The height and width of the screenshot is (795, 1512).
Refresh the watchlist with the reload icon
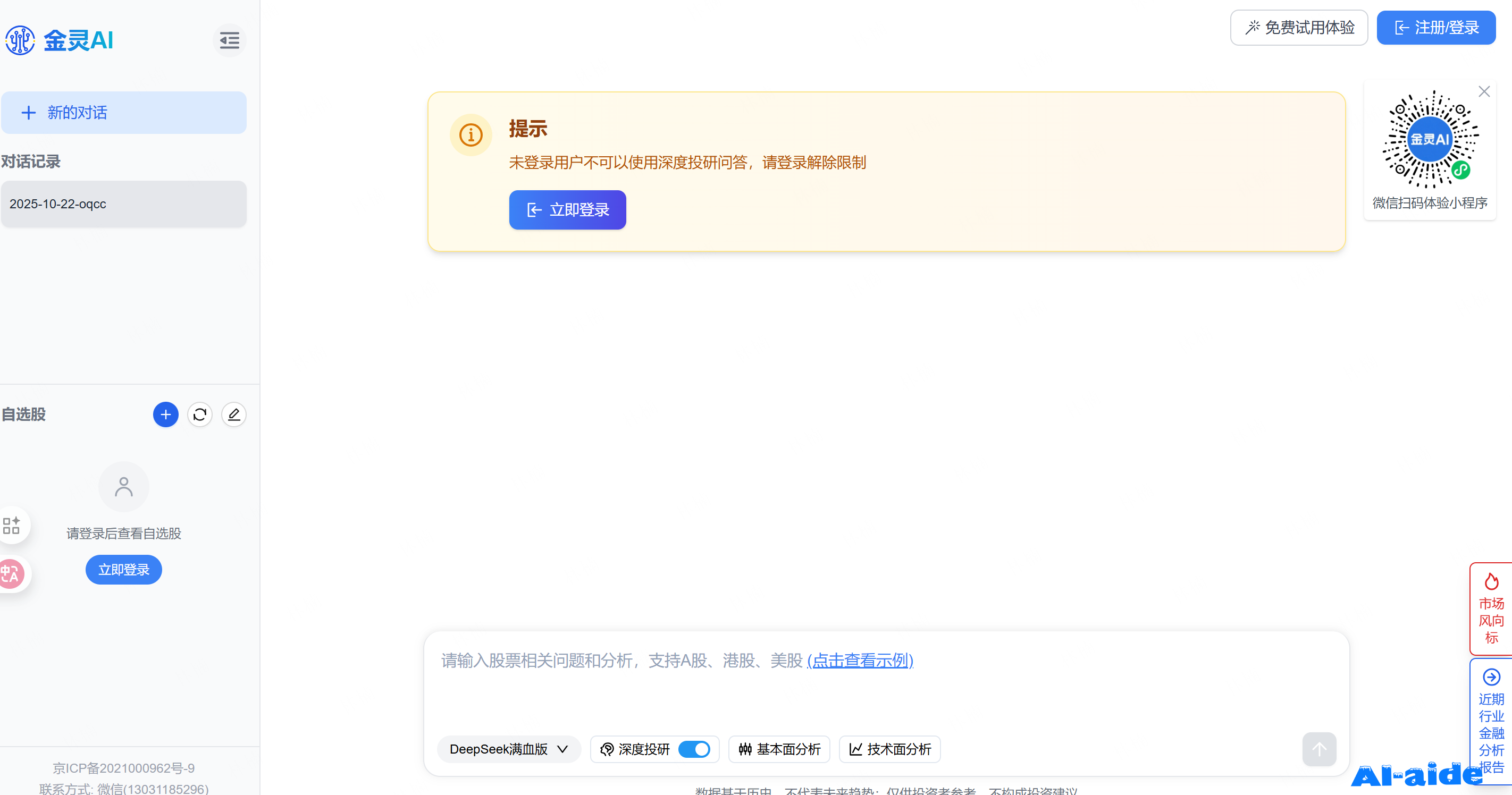[x=199, y=415]
